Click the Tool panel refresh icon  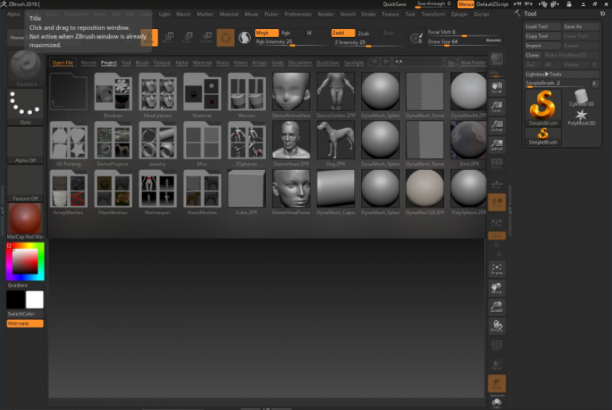click(x=603, y=14)
